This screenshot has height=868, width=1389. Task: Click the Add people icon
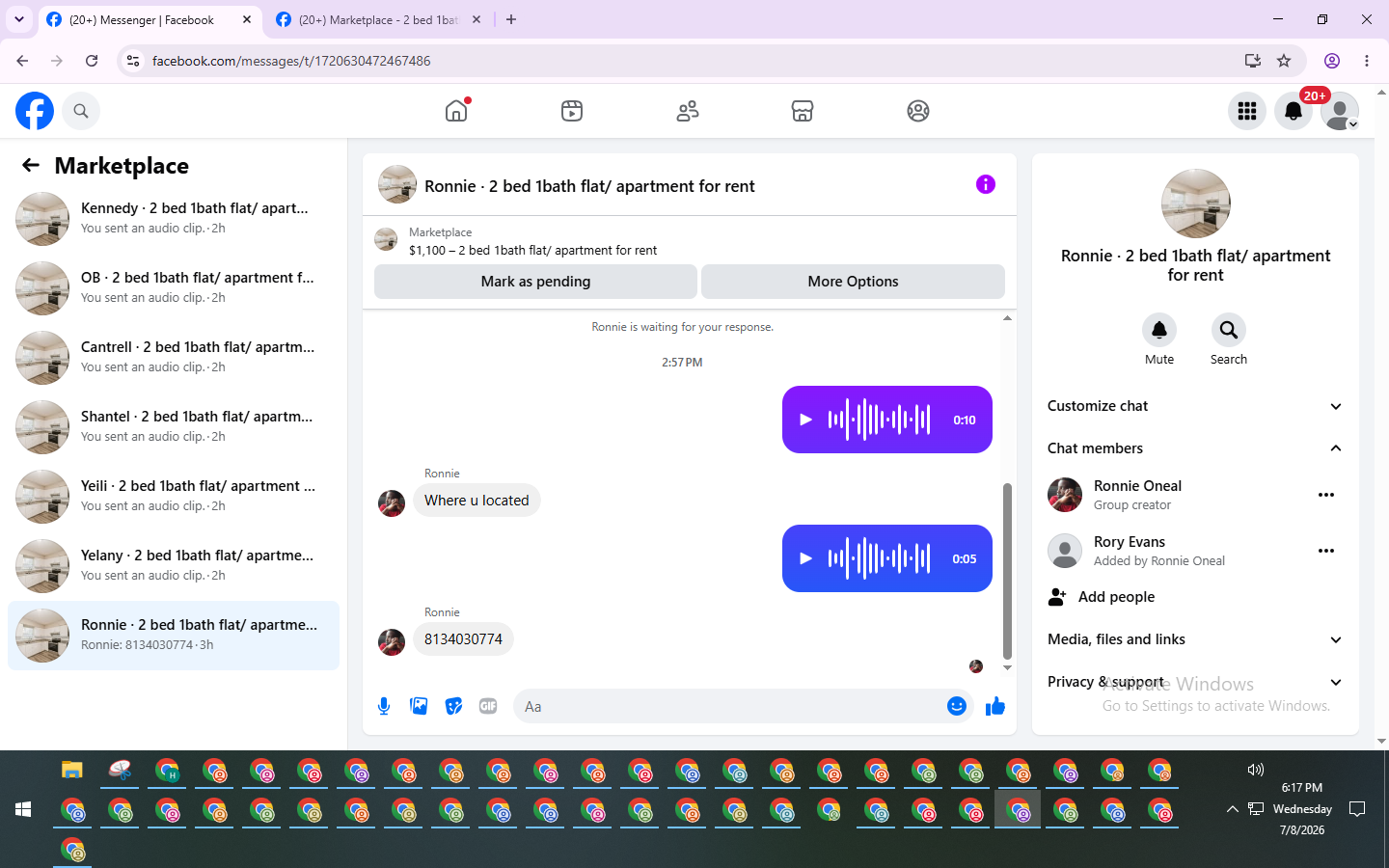[1057, 597]
